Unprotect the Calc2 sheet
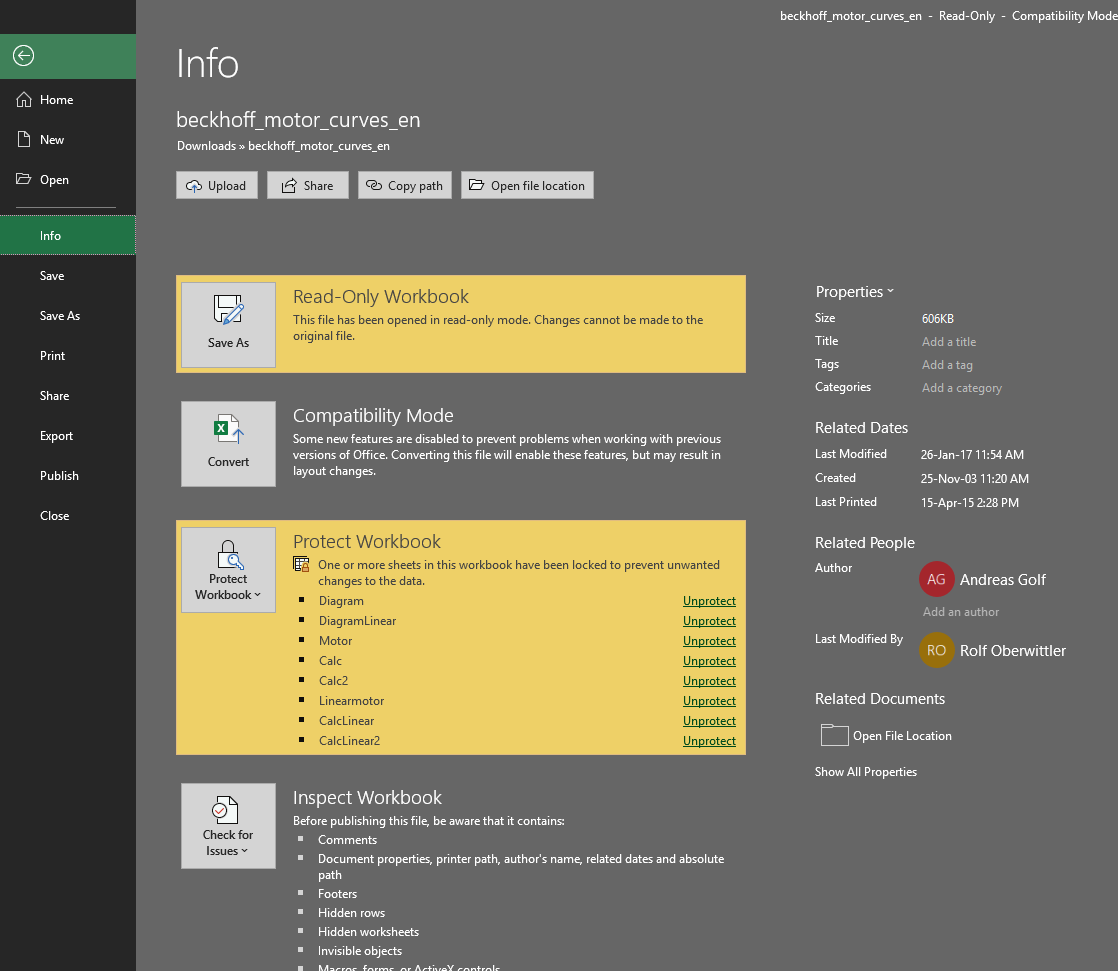The image size is (1118, 971). (x=709, y=681)
